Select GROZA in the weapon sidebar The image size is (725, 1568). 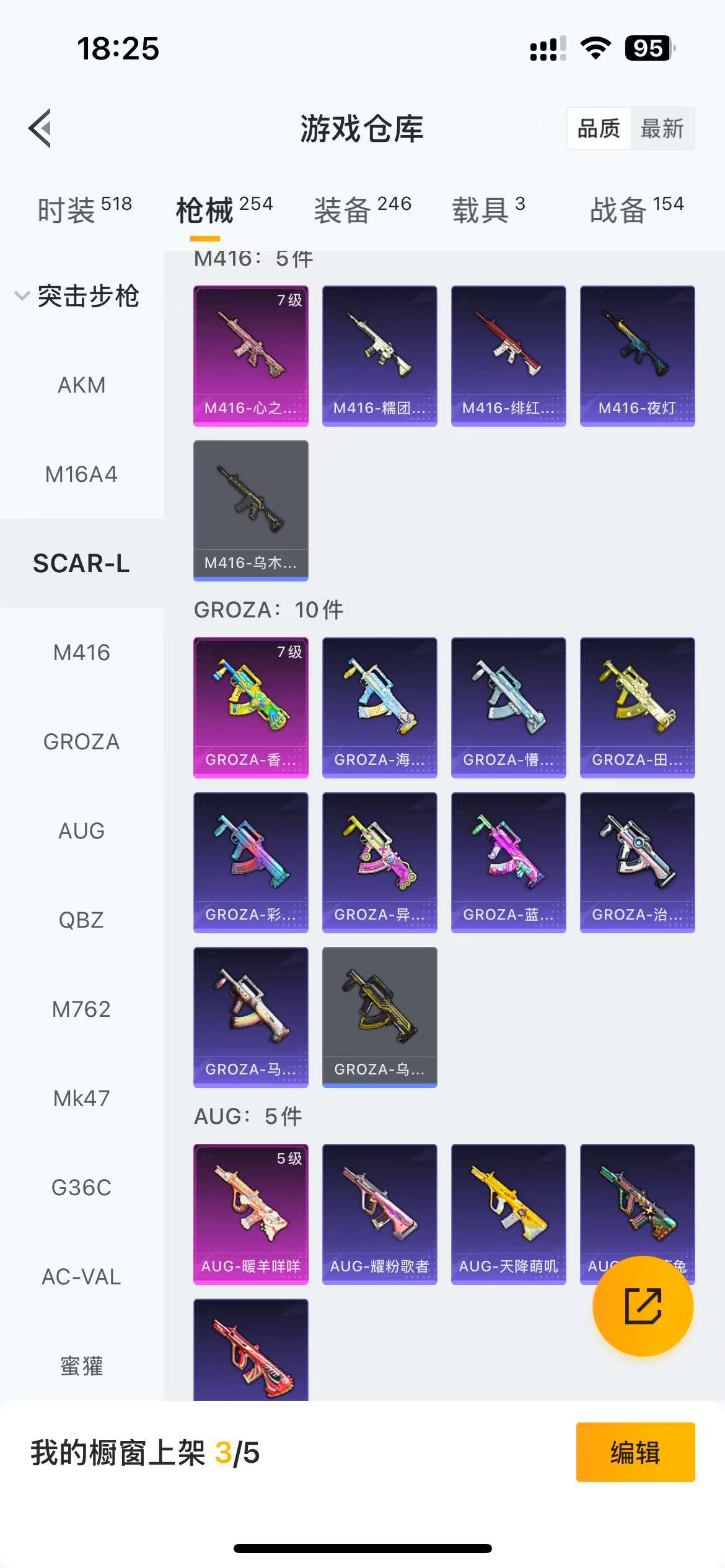point(82,742)
